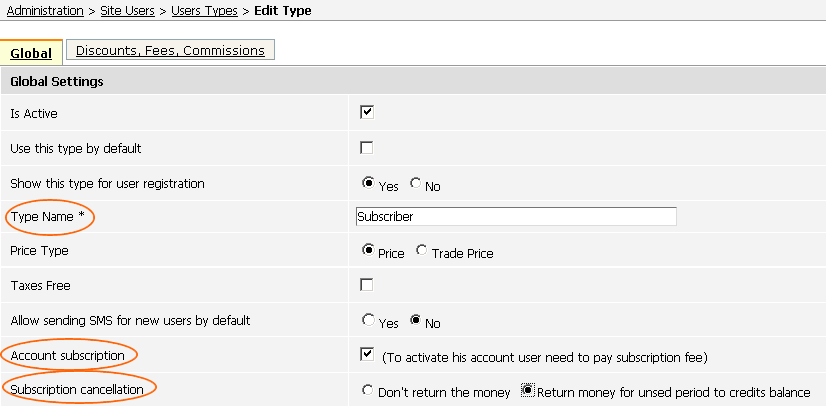Go to Site Users breadcrumb

[x=127, y=11]
